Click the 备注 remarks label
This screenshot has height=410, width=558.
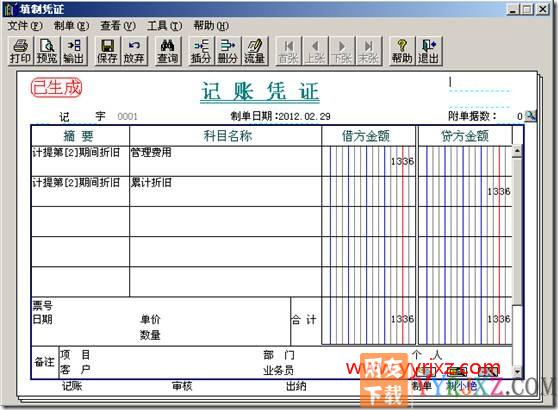pos(44,362)
